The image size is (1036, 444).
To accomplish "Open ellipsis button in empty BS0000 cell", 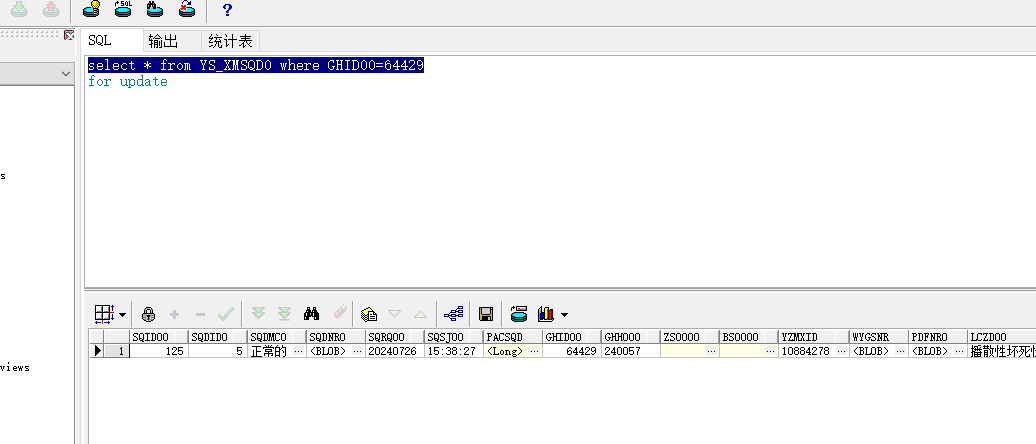I will (772, 351).
